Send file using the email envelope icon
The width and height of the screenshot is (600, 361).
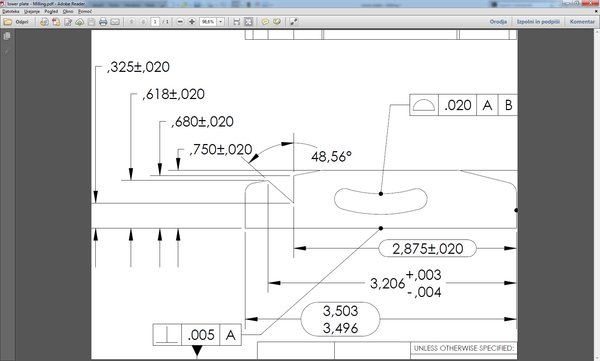(115, 22)
